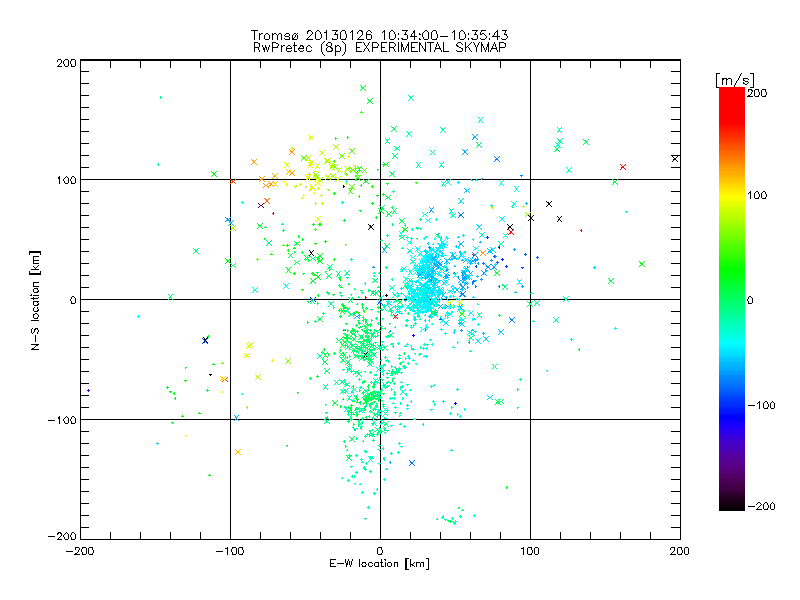Viewport: 800px width, 600px height.
Task: Click the black bottom of the colorbar
Action: (732, 503)
